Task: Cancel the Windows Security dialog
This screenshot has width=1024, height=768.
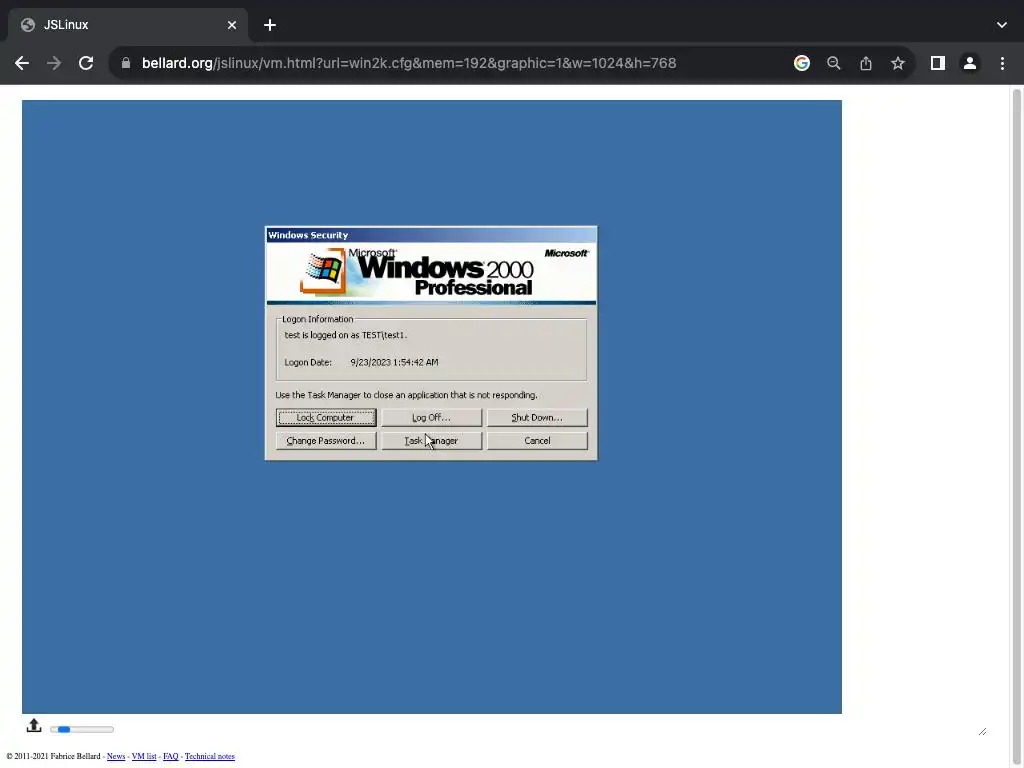Action: point(537,441)
